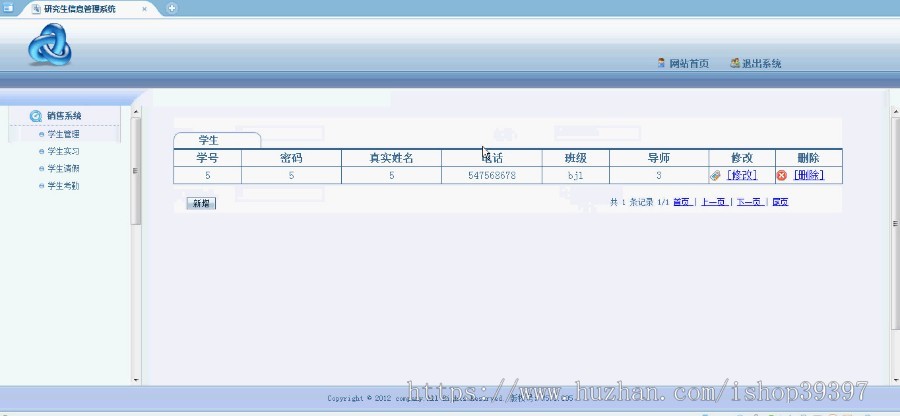Viewport: 900px width, 416px height.
Task: Click the main page scrollbar down arrow
Action: click(895, 380)
